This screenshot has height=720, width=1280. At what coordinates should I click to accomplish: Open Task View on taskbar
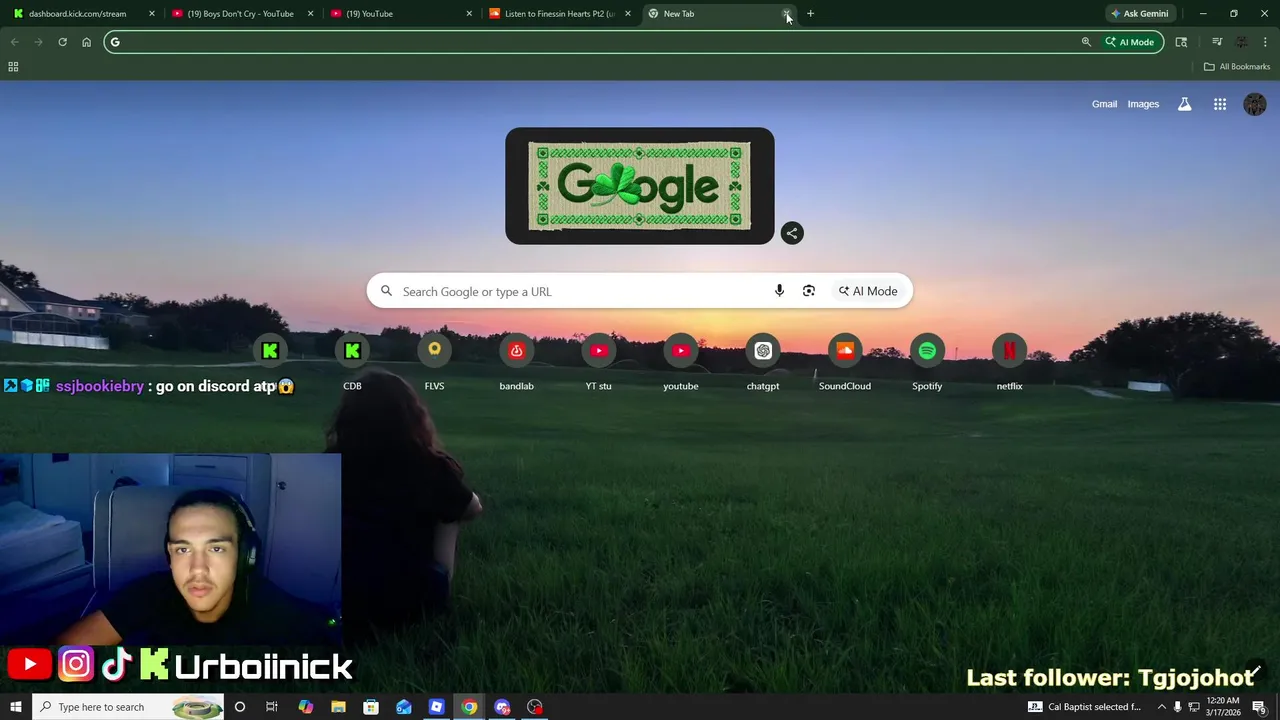tap(272, 707)
